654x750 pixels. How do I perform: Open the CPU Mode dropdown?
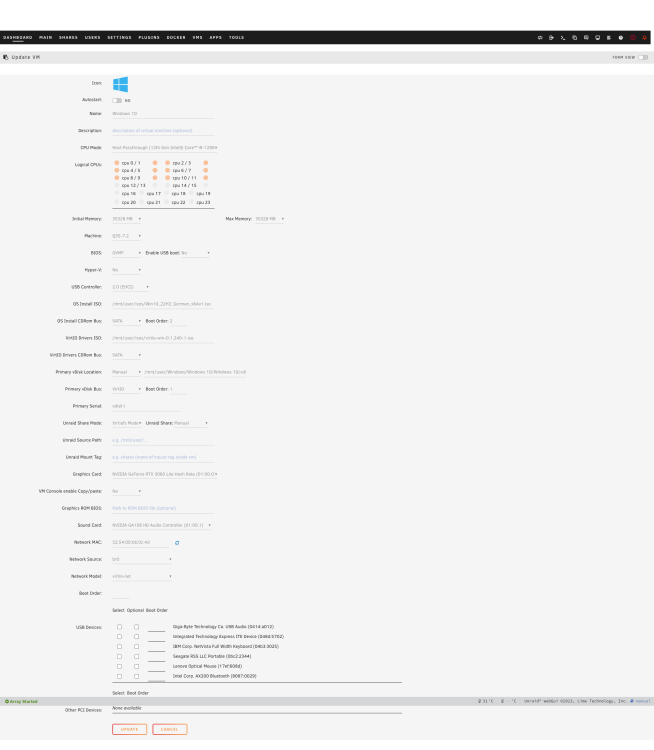click(165, 148)
